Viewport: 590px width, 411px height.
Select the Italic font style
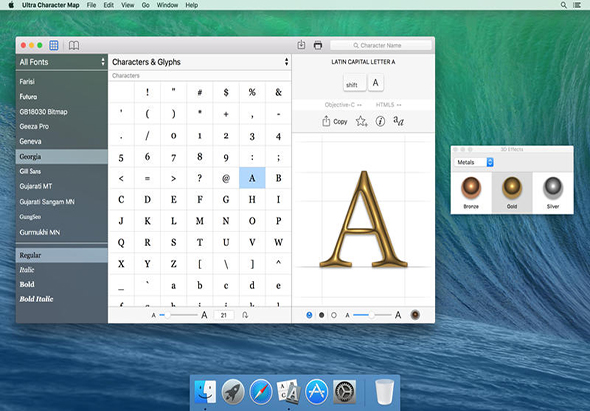[62, 270]
